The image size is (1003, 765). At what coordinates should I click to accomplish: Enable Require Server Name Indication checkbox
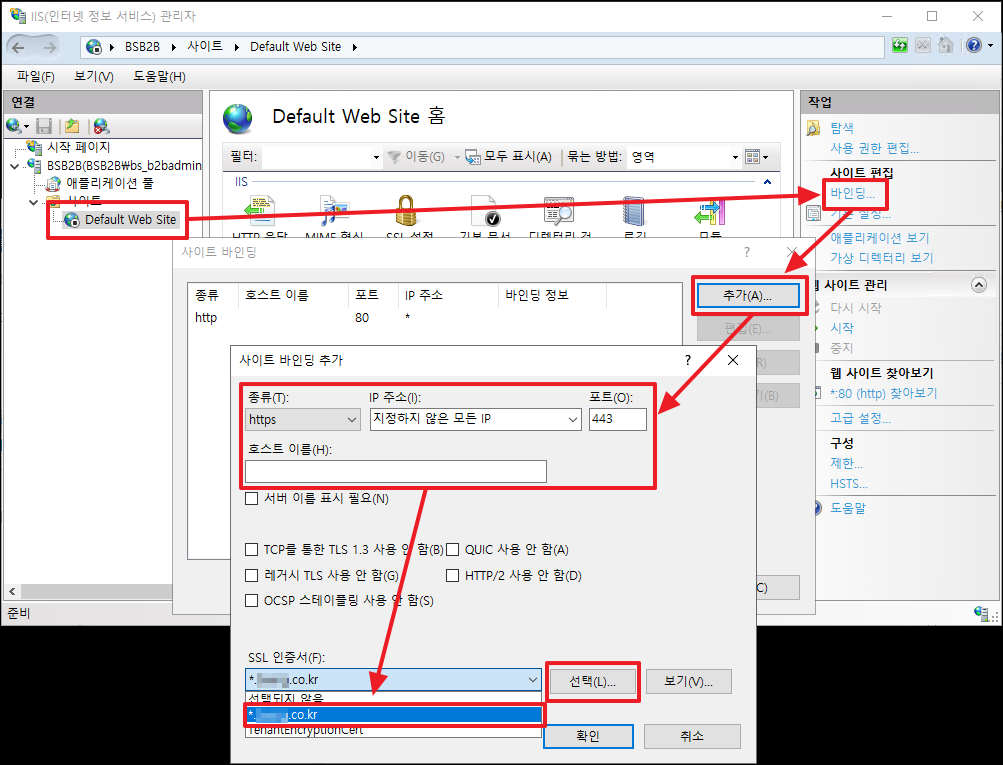point(251,498)
